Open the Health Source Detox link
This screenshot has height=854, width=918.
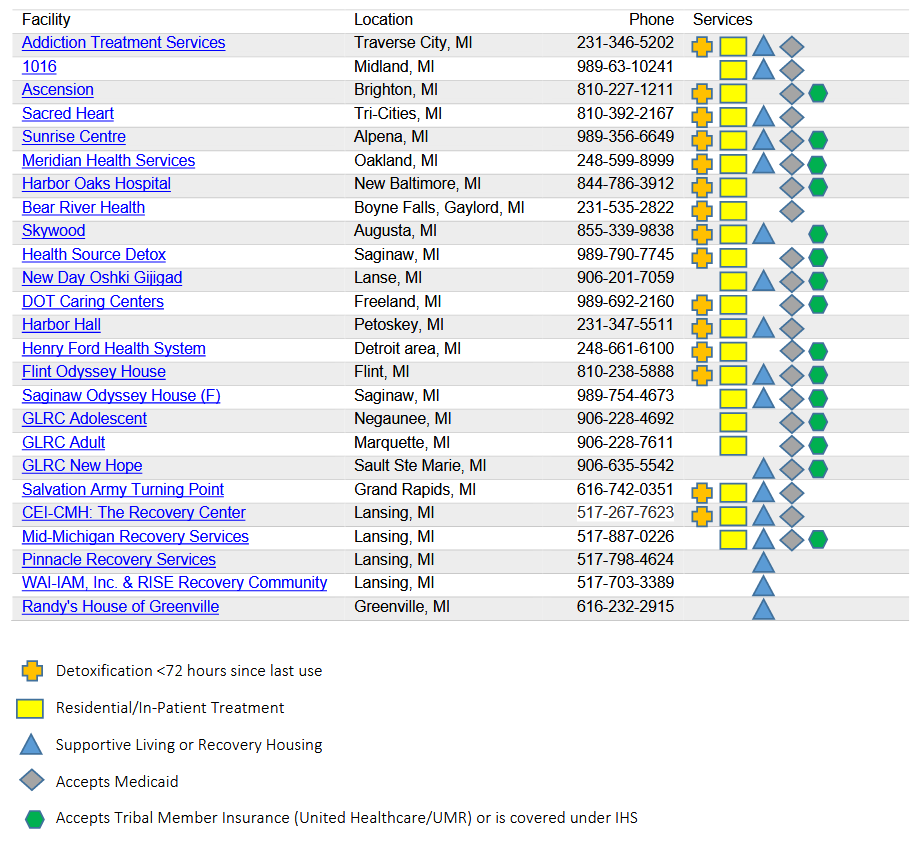pyautogui.click(x=94, y=254)
